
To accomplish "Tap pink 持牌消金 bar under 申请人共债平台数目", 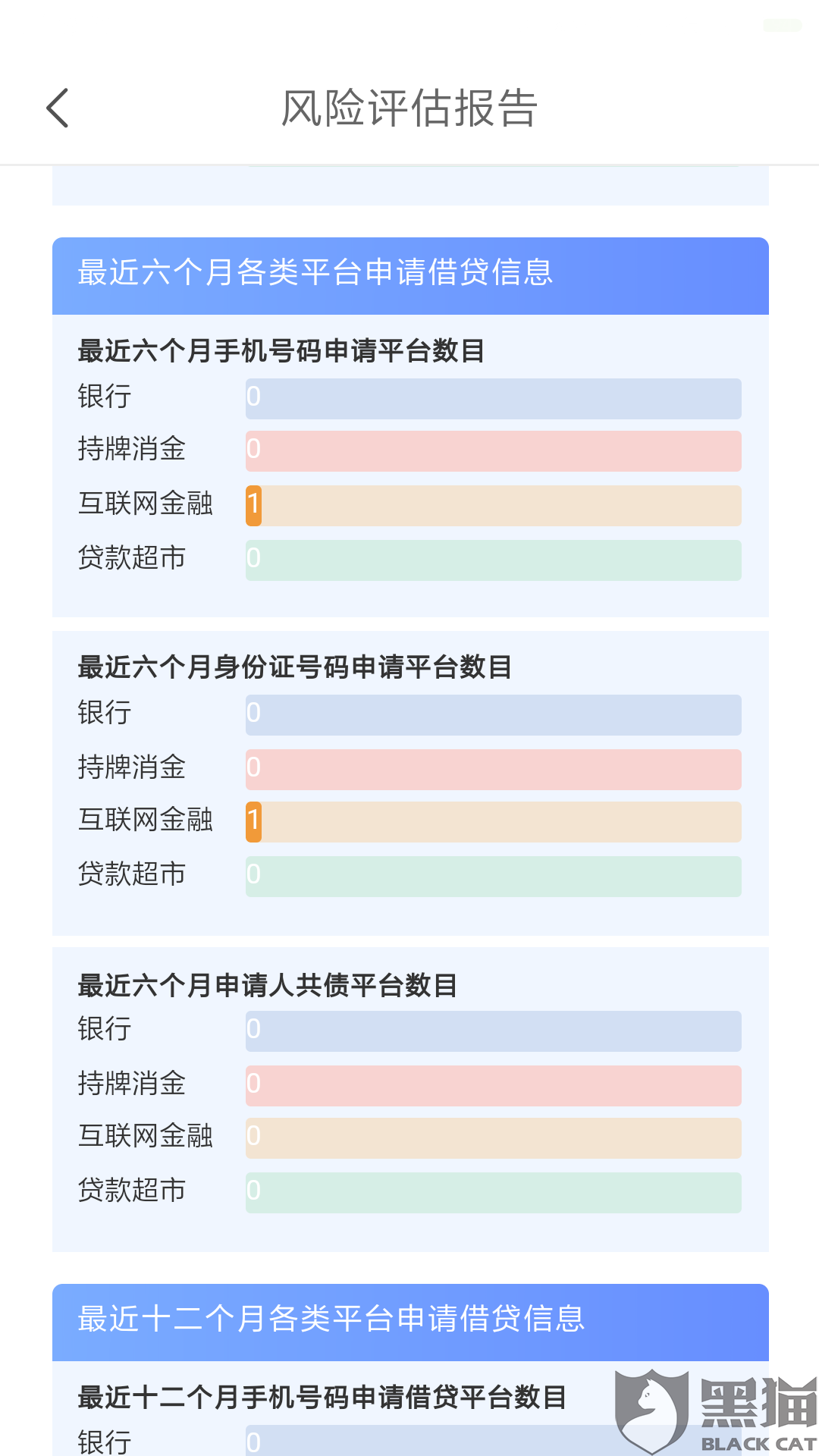I will 493,1086.
